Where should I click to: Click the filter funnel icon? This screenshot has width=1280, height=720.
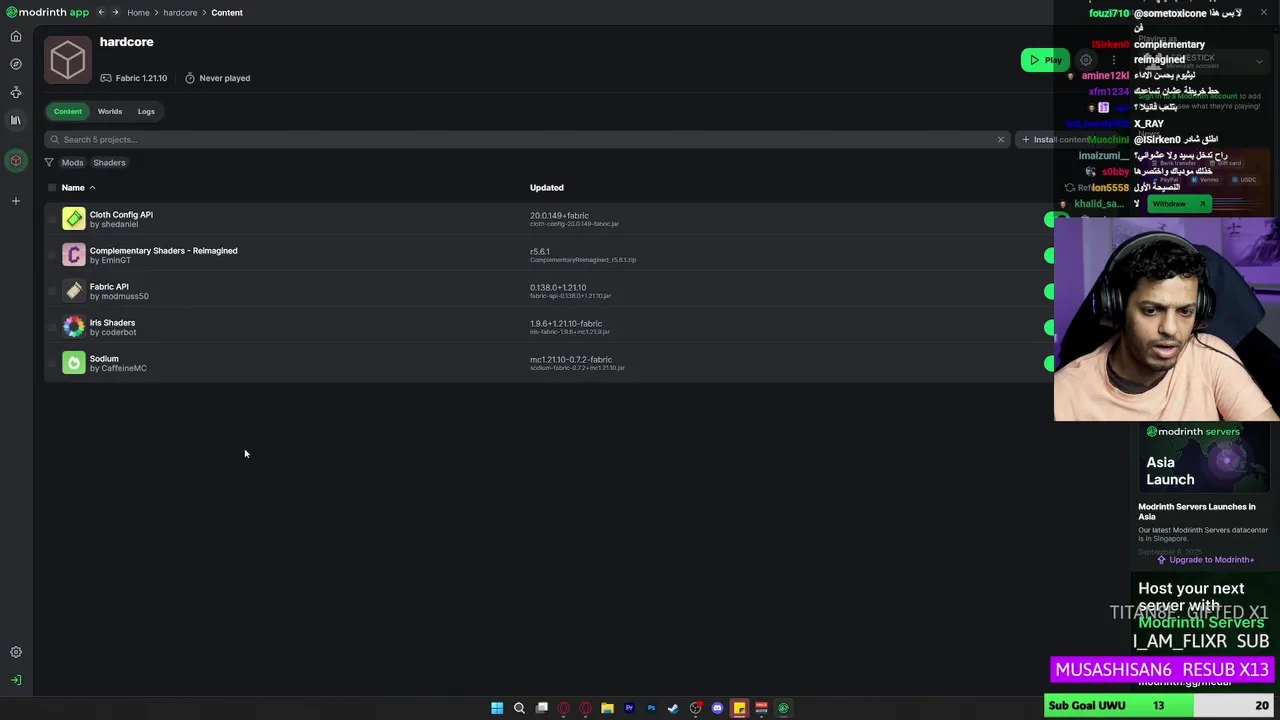(x=49, y=162)
